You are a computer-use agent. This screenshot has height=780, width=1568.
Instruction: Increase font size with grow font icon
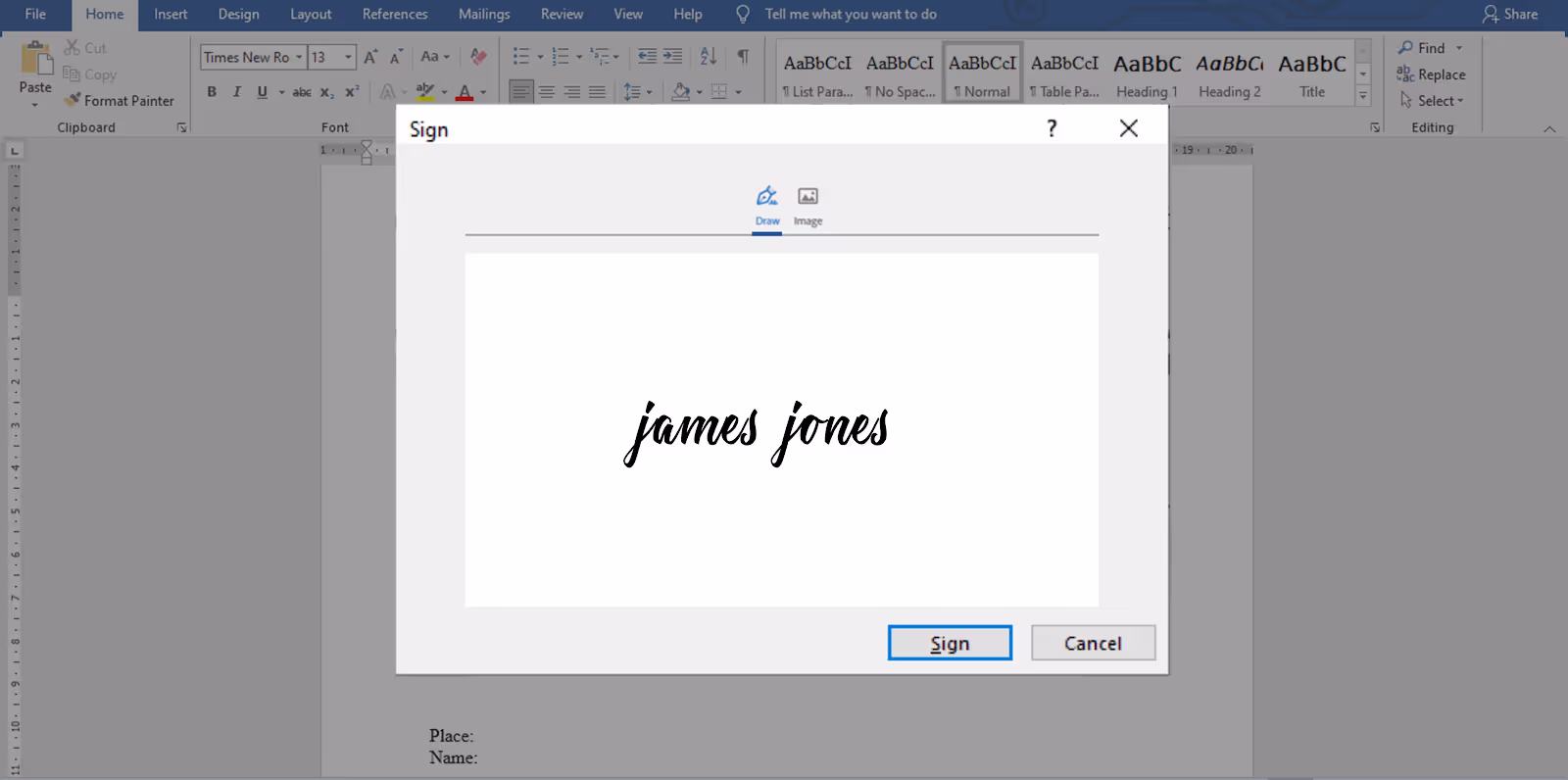click(x=370, y=57)
